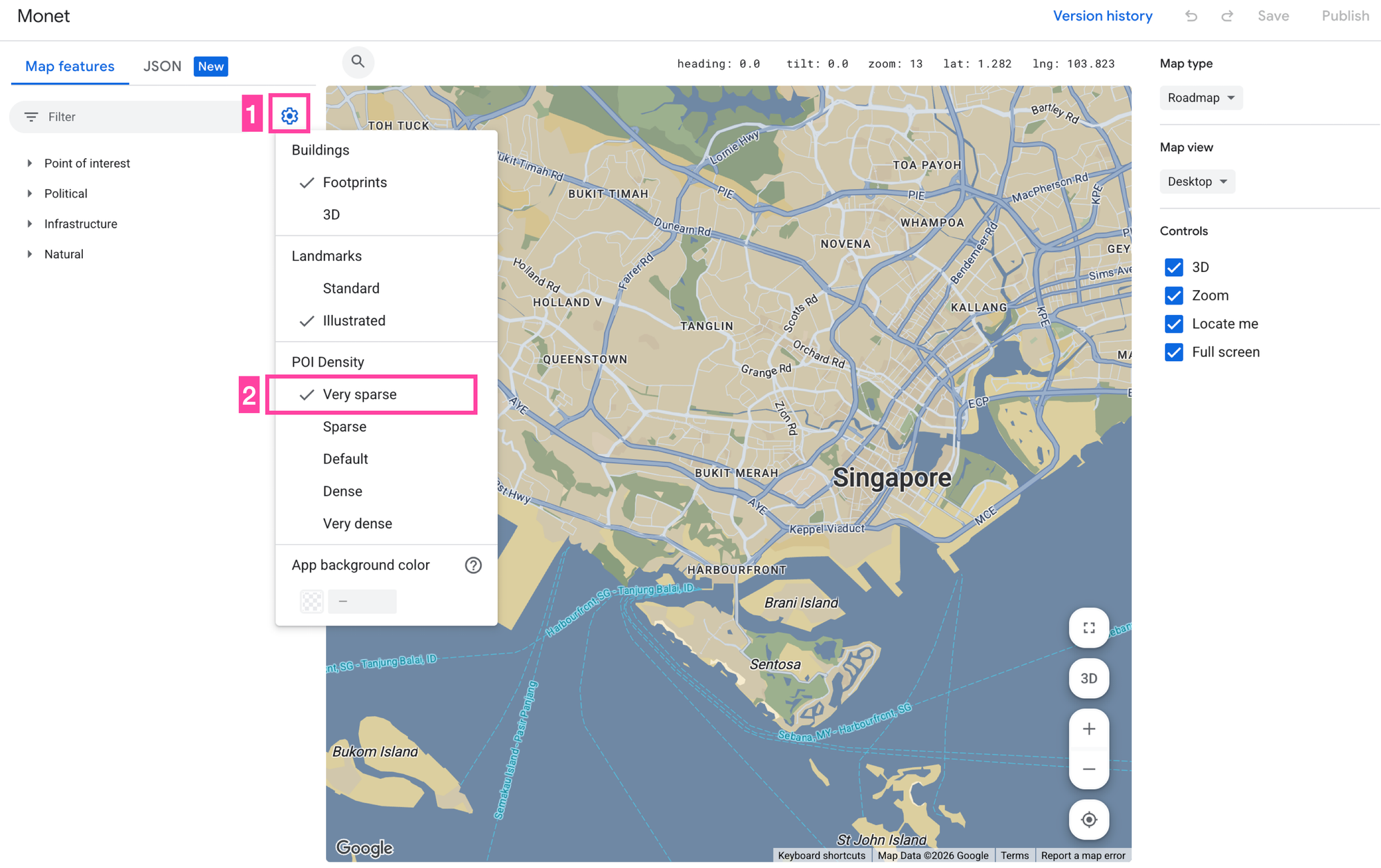This screenshot has height=868, width=1381.
Task: Choose Dense POI density
Action: pyautogui.click(x=386, y=491)
